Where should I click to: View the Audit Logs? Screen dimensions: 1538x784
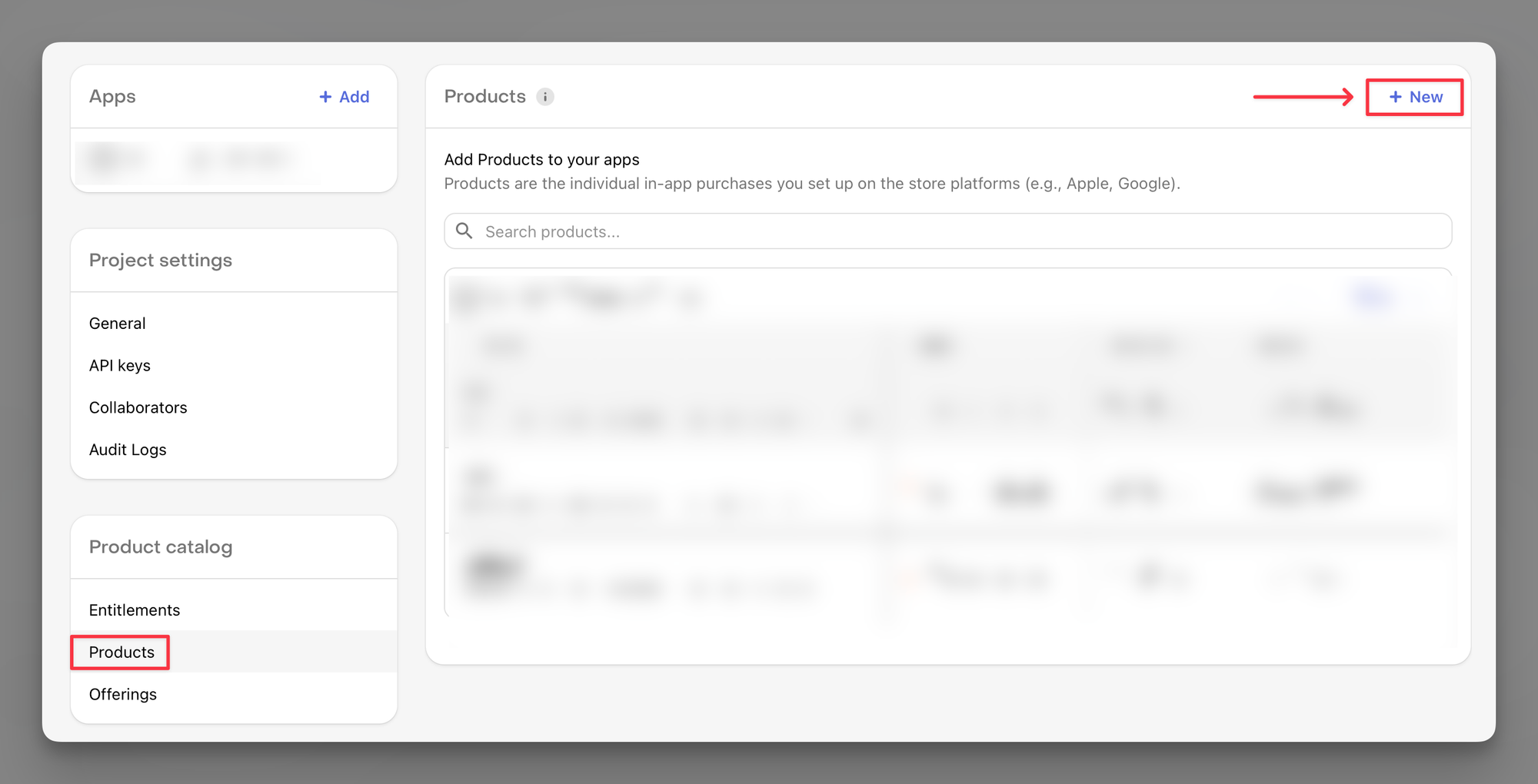(128, 450)
